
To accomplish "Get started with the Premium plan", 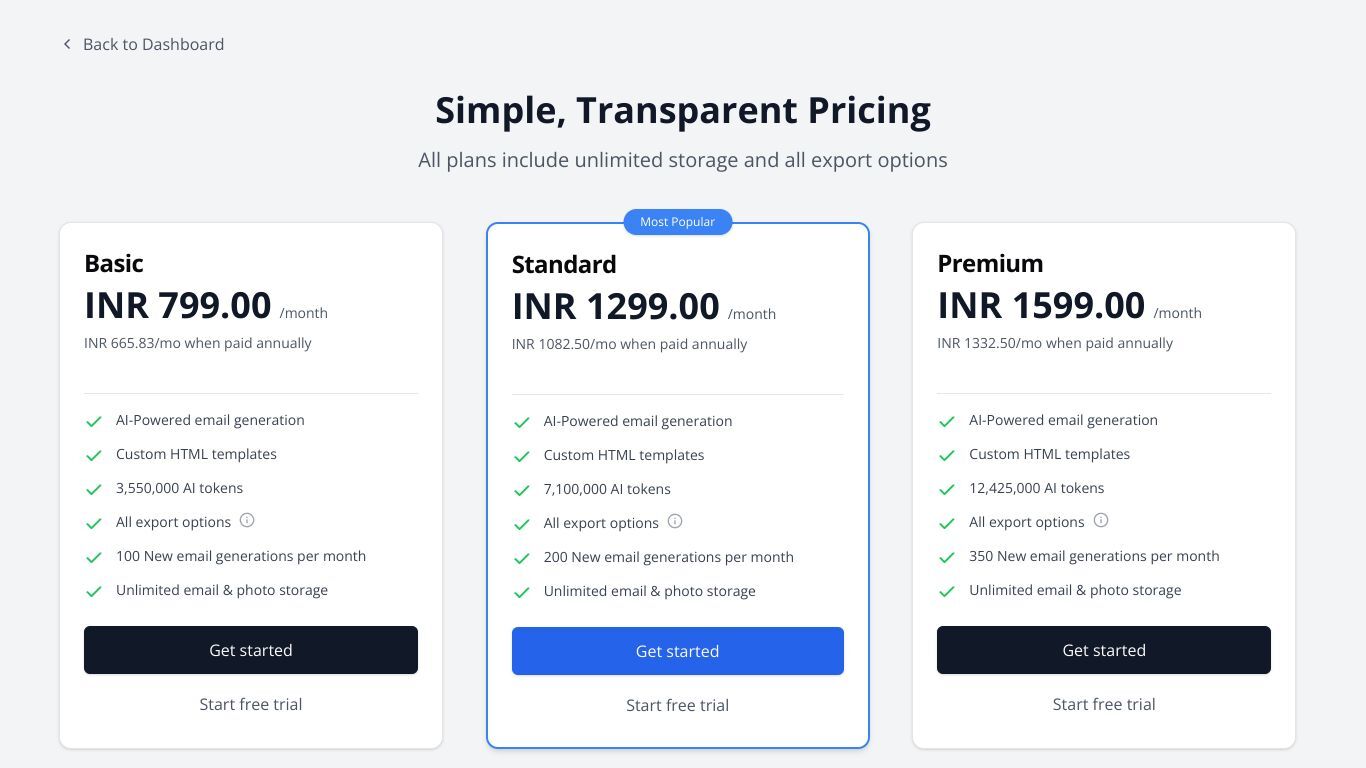I will (1104, 650).
